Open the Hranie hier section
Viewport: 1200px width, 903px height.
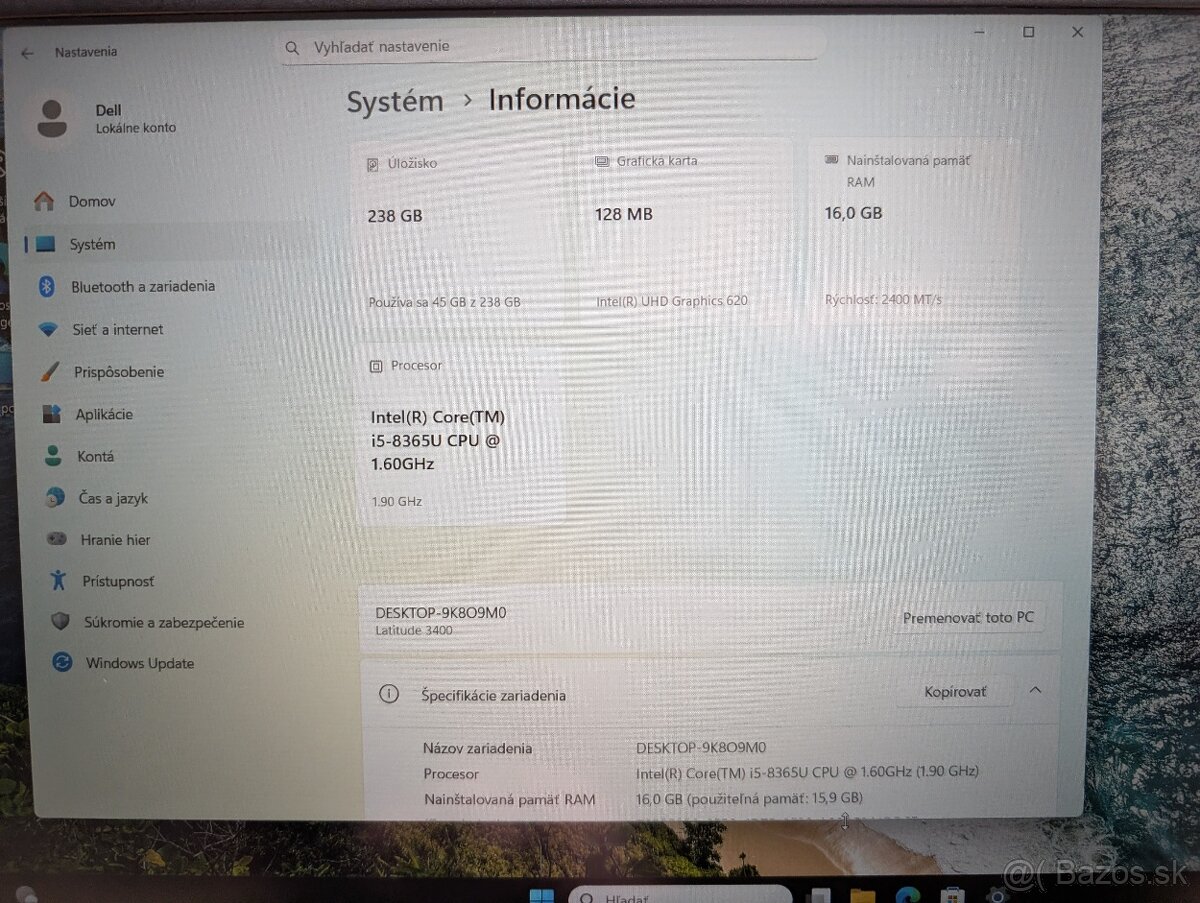(113, 540)
